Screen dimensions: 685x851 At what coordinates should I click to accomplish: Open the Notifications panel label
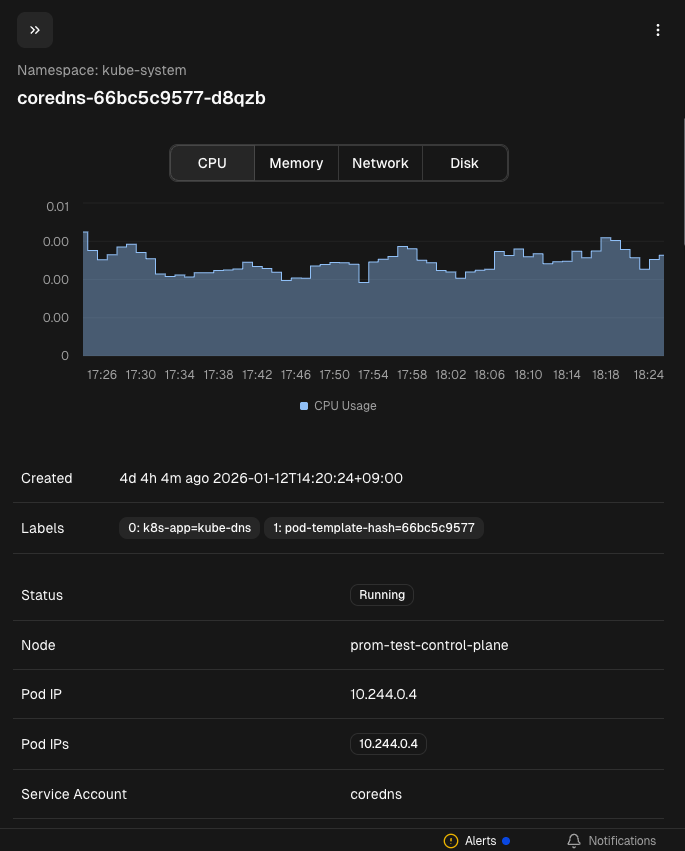tap(622, 841)
